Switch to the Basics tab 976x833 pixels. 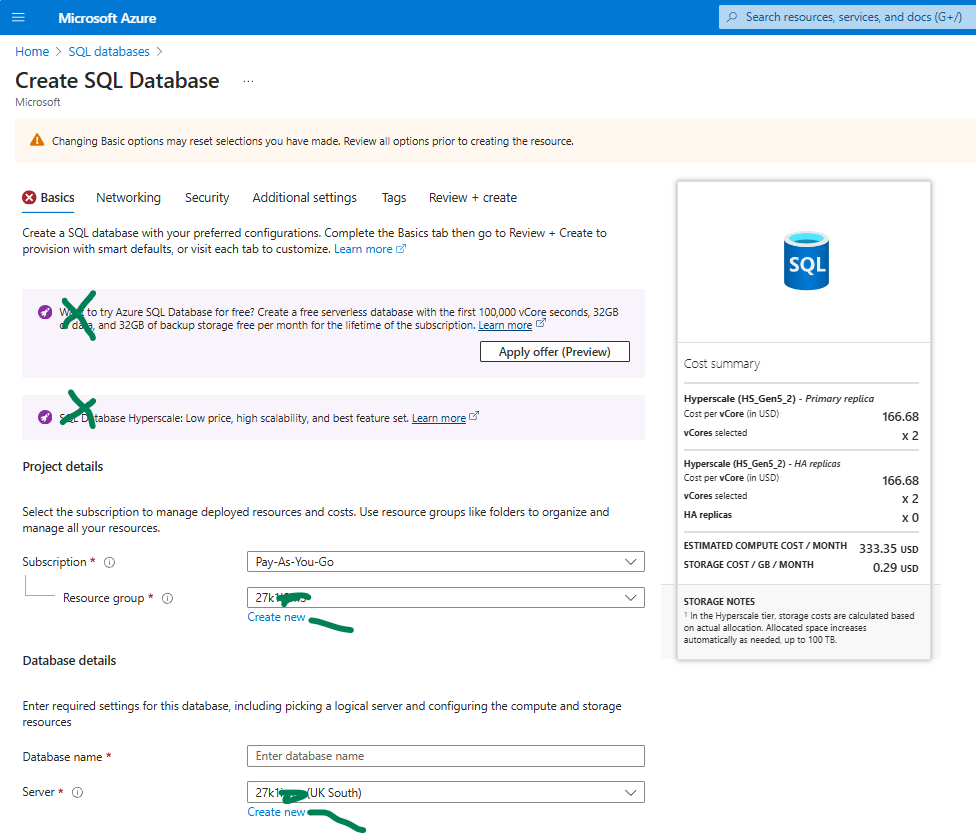point(49,198)
